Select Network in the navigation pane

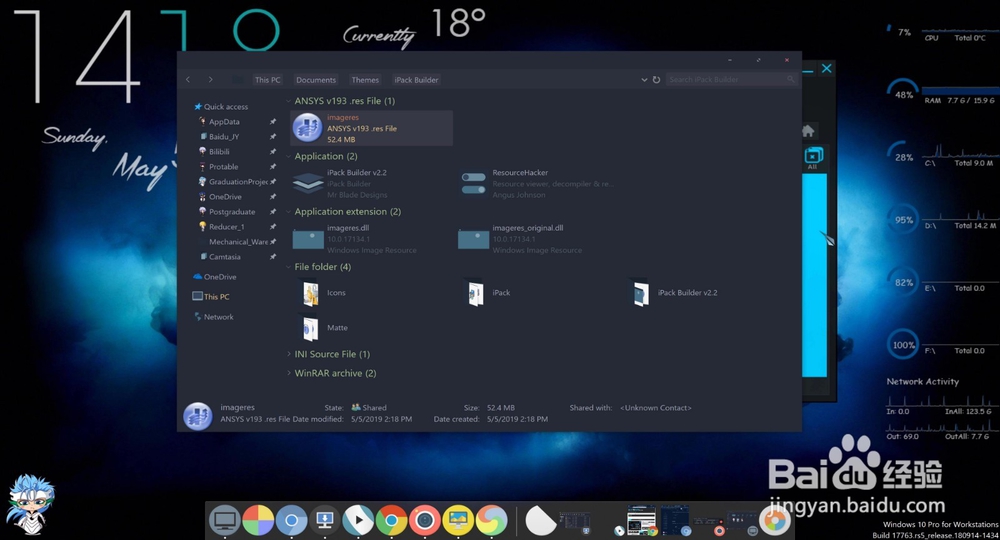point(213,317)
